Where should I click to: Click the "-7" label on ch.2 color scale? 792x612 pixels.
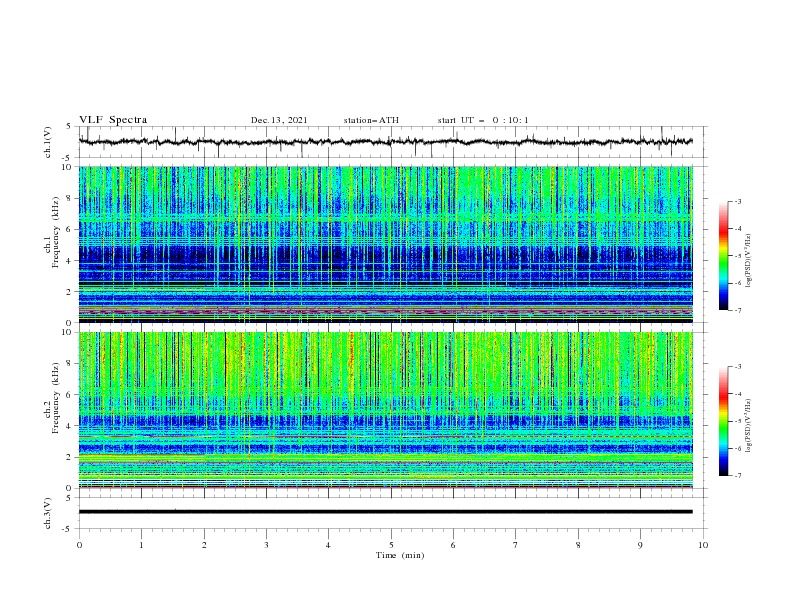pyautogui.click(x=738, y=476)
